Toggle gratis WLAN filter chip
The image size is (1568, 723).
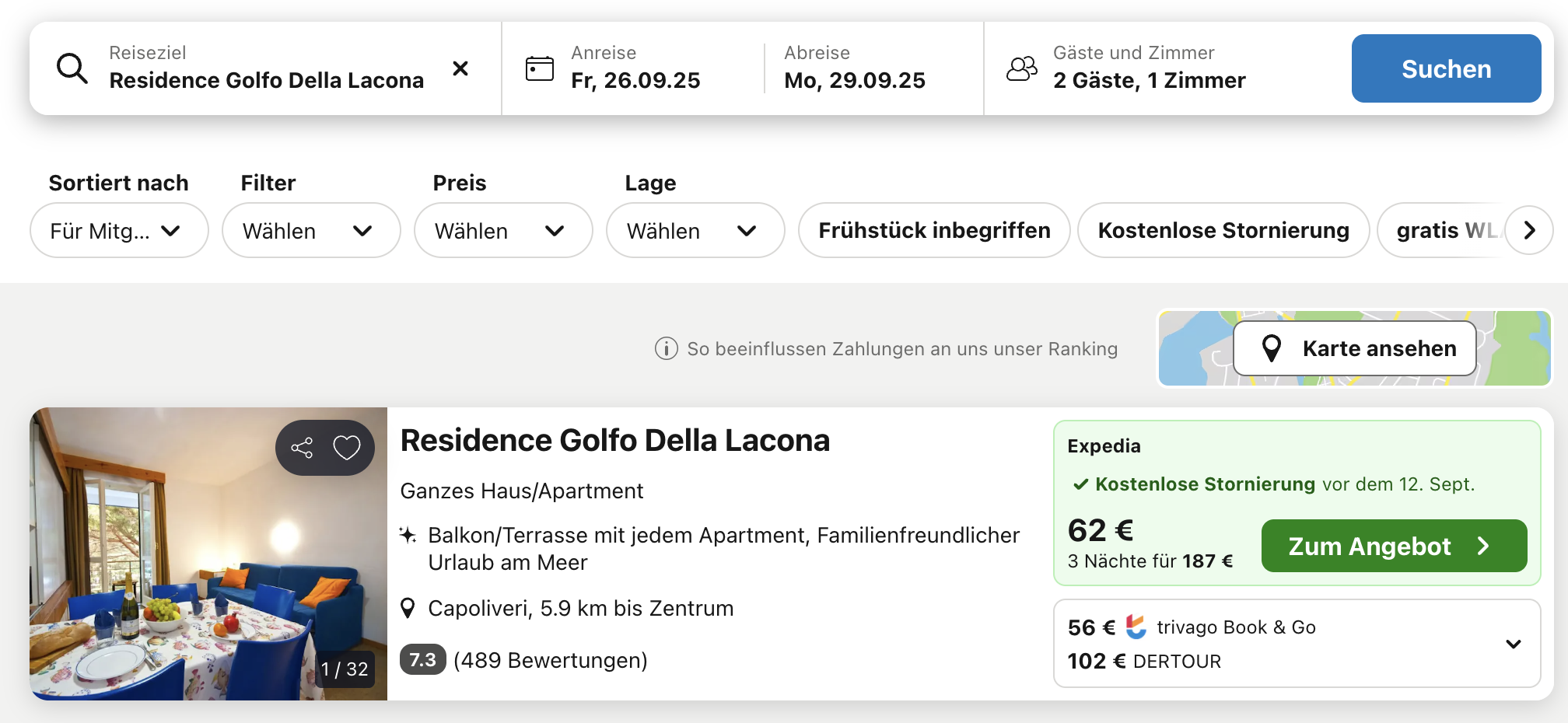[1443, 230]
